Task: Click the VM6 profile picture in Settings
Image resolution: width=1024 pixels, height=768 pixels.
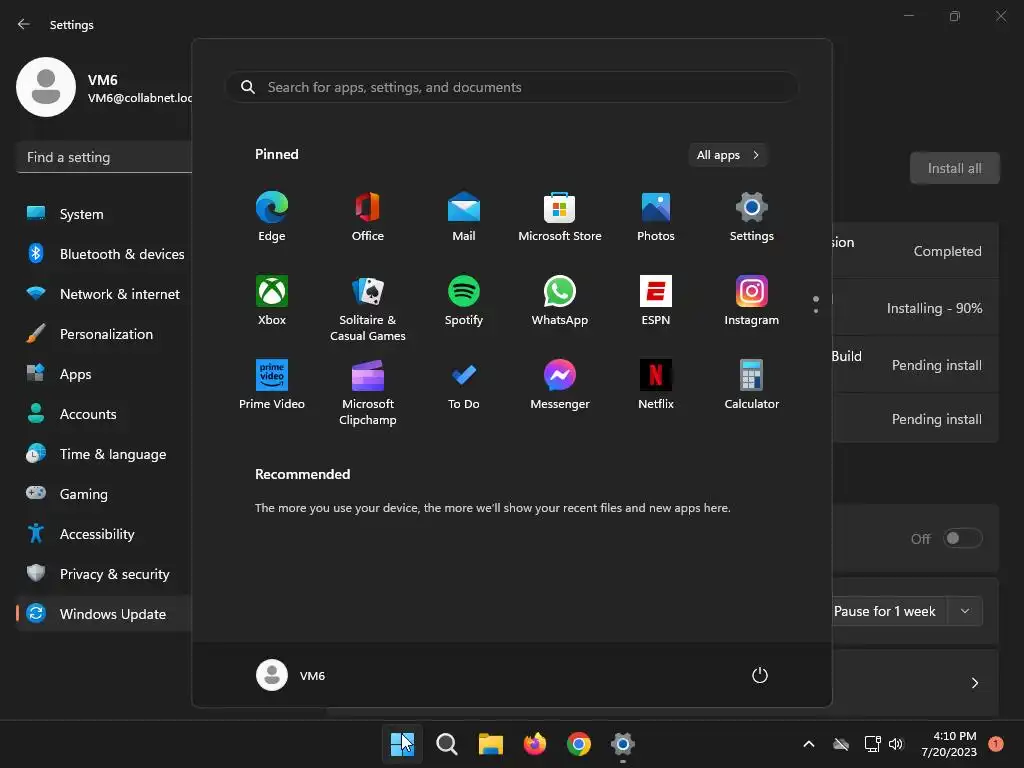Action: 46,87
